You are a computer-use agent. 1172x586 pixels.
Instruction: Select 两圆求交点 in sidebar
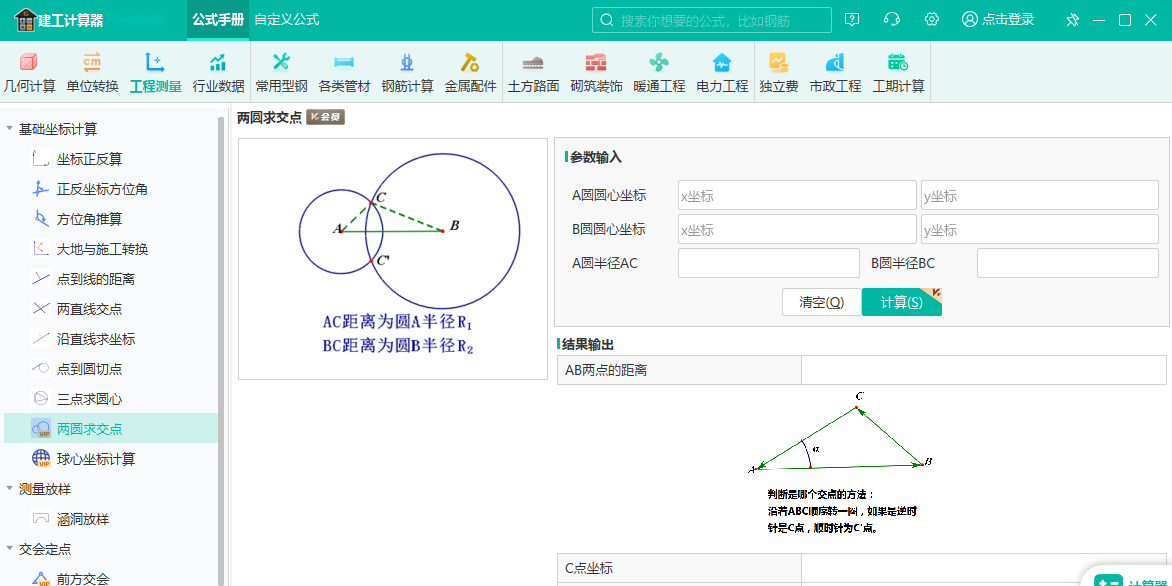[111, 428]
